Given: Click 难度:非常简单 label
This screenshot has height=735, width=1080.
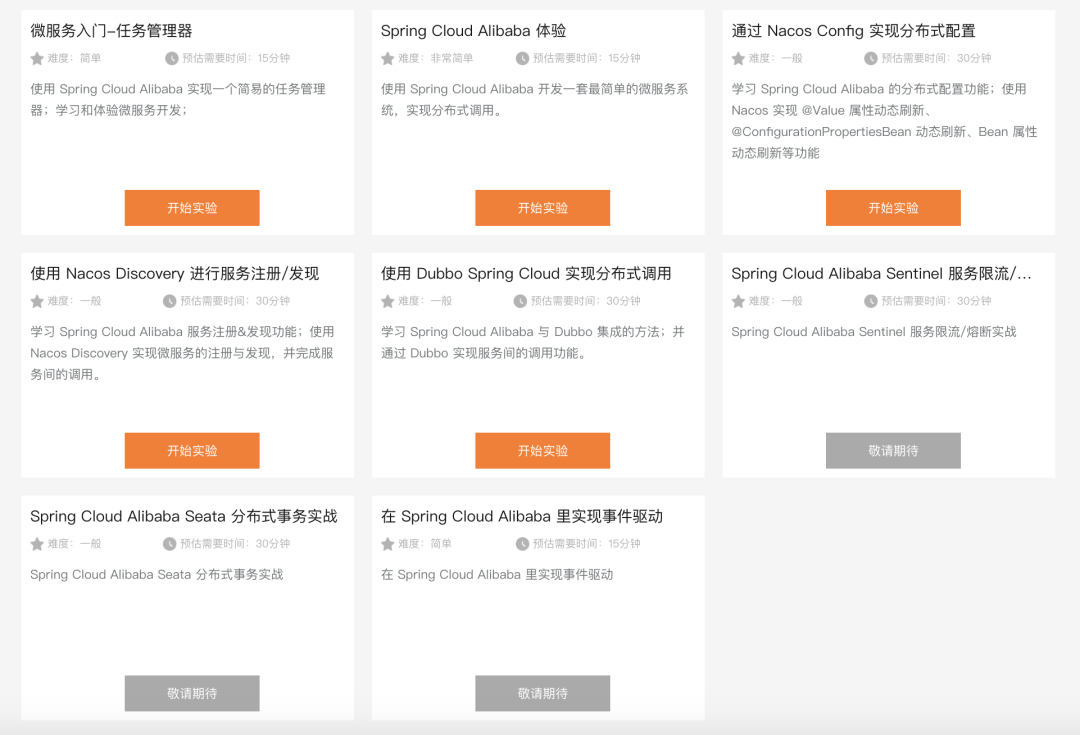Looking at the screenshot, I should tap(435, 59).
